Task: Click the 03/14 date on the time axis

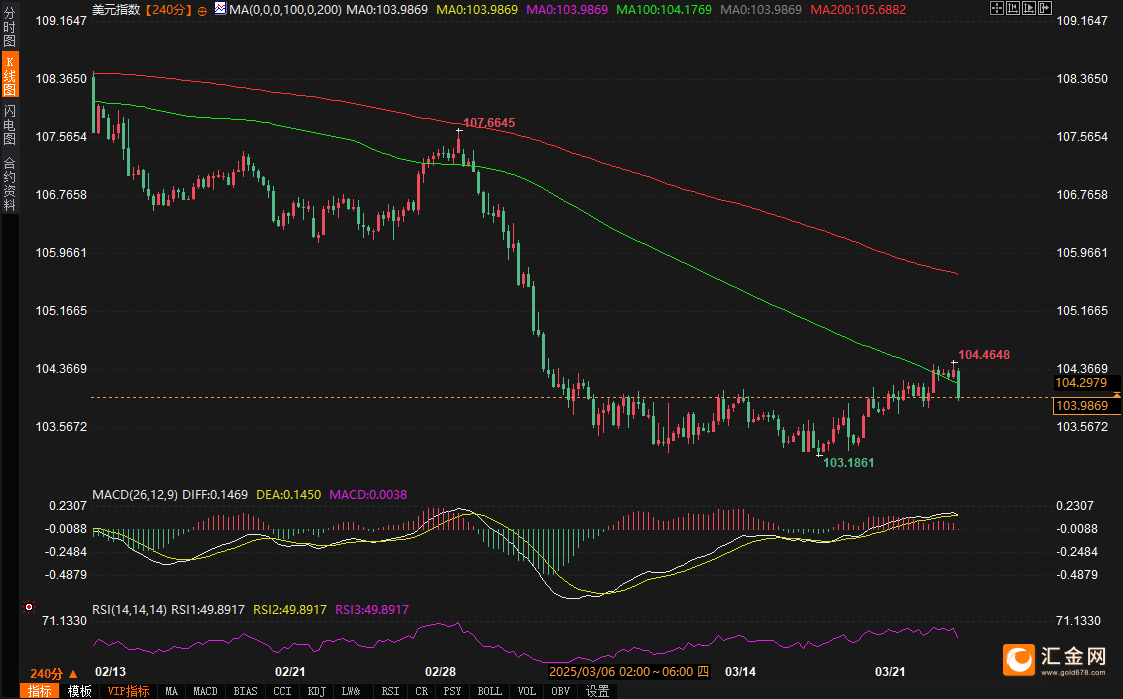Action: 741,672
